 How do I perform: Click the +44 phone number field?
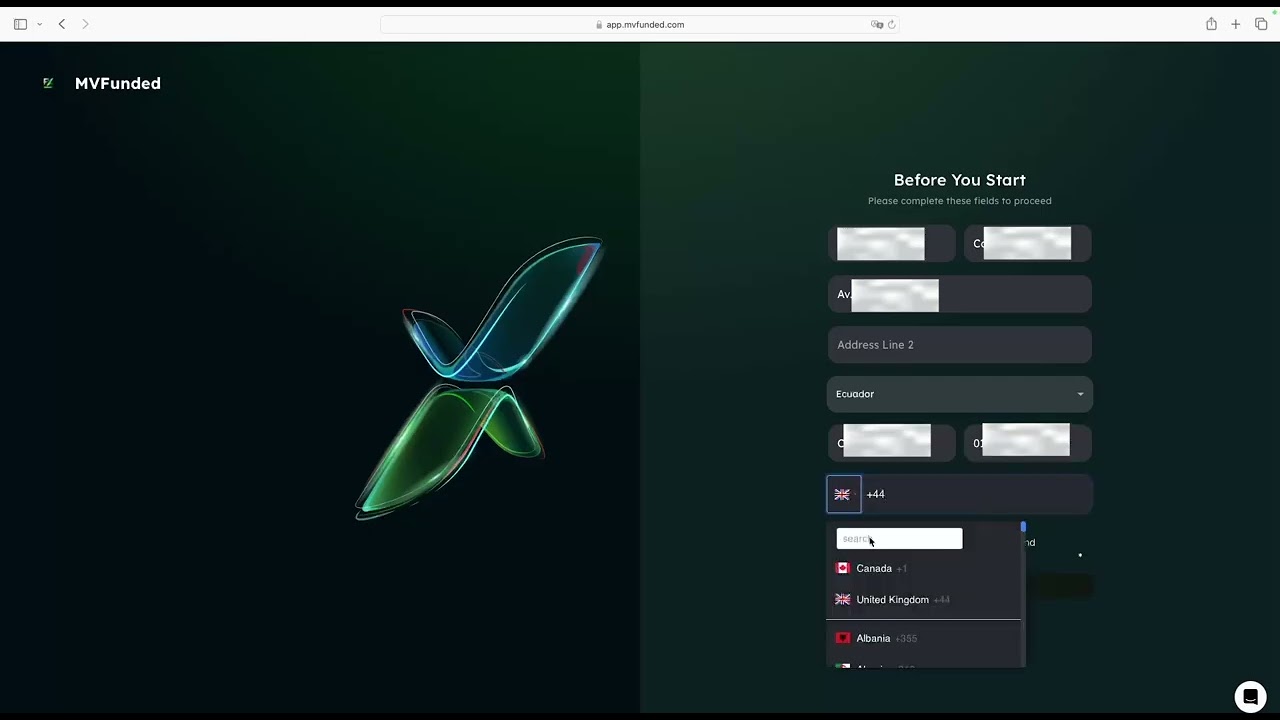click(976, 494)
